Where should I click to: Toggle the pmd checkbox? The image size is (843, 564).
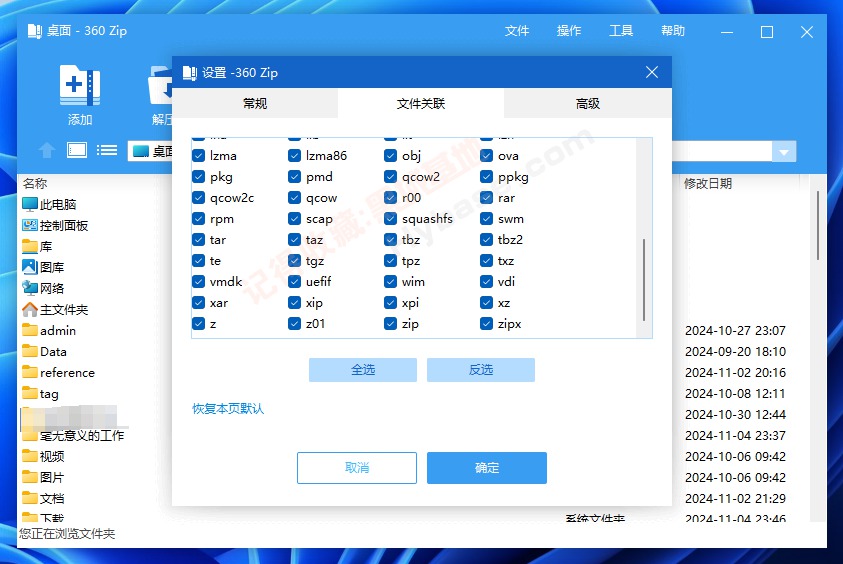tap(295, 177)
